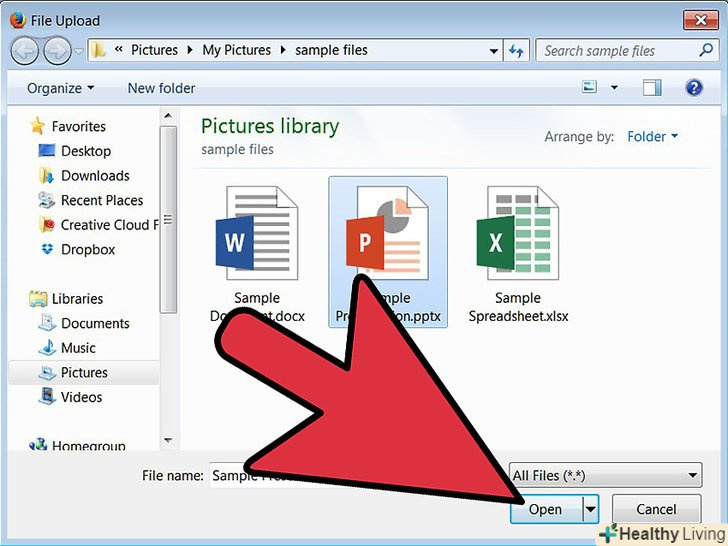Open Videos library
Screen dimensions: 728x546
81,397
